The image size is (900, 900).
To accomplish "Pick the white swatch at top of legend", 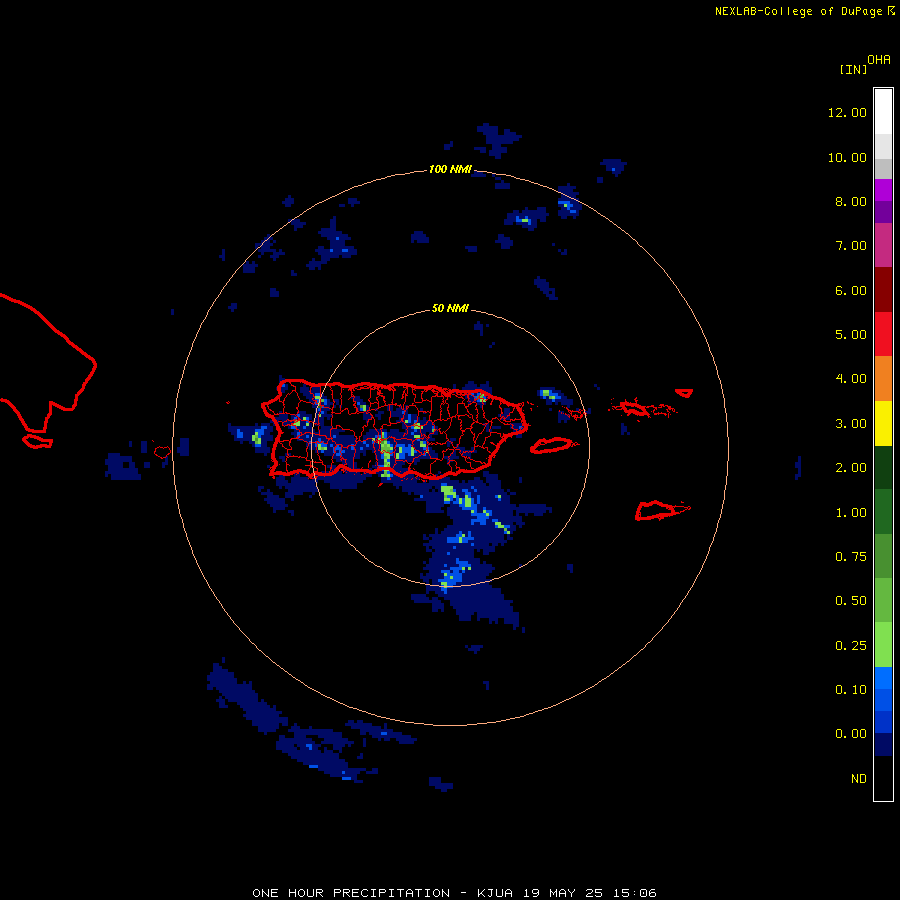I will (x=883, y=111).
